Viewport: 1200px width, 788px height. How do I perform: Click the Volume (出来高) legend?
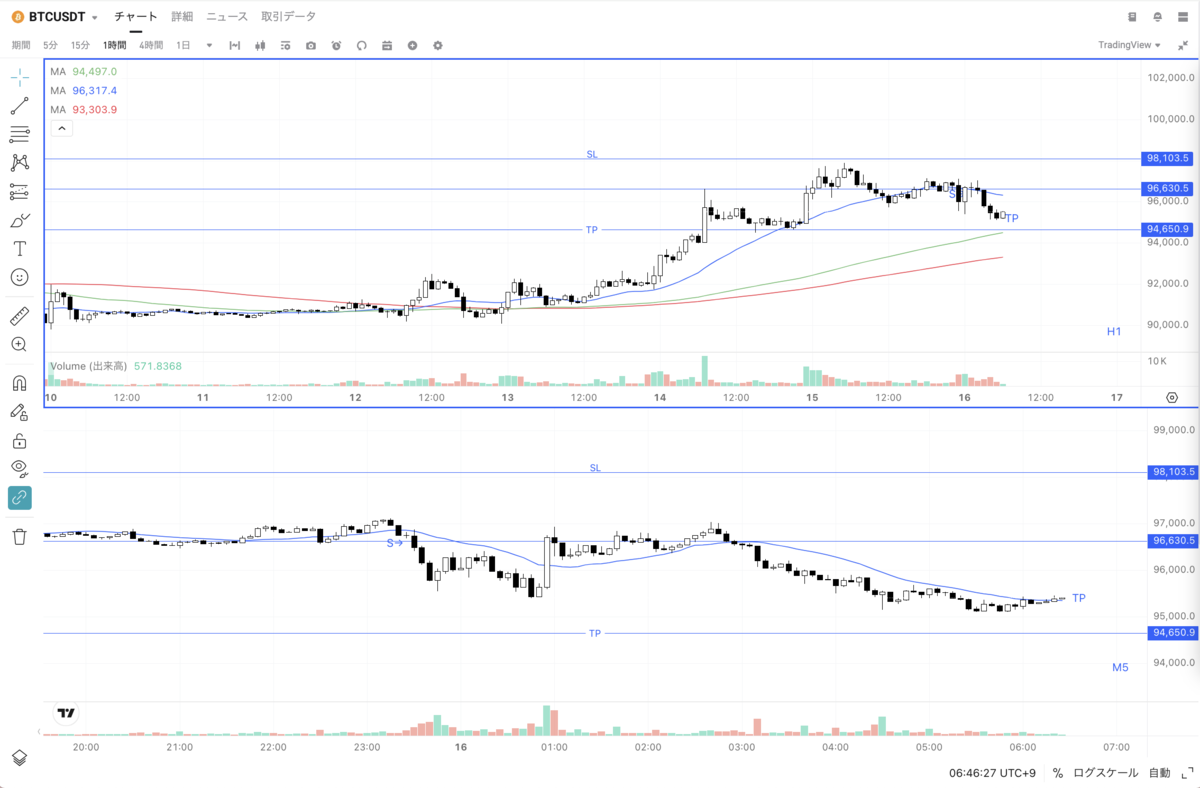click(x=116, y=367)
